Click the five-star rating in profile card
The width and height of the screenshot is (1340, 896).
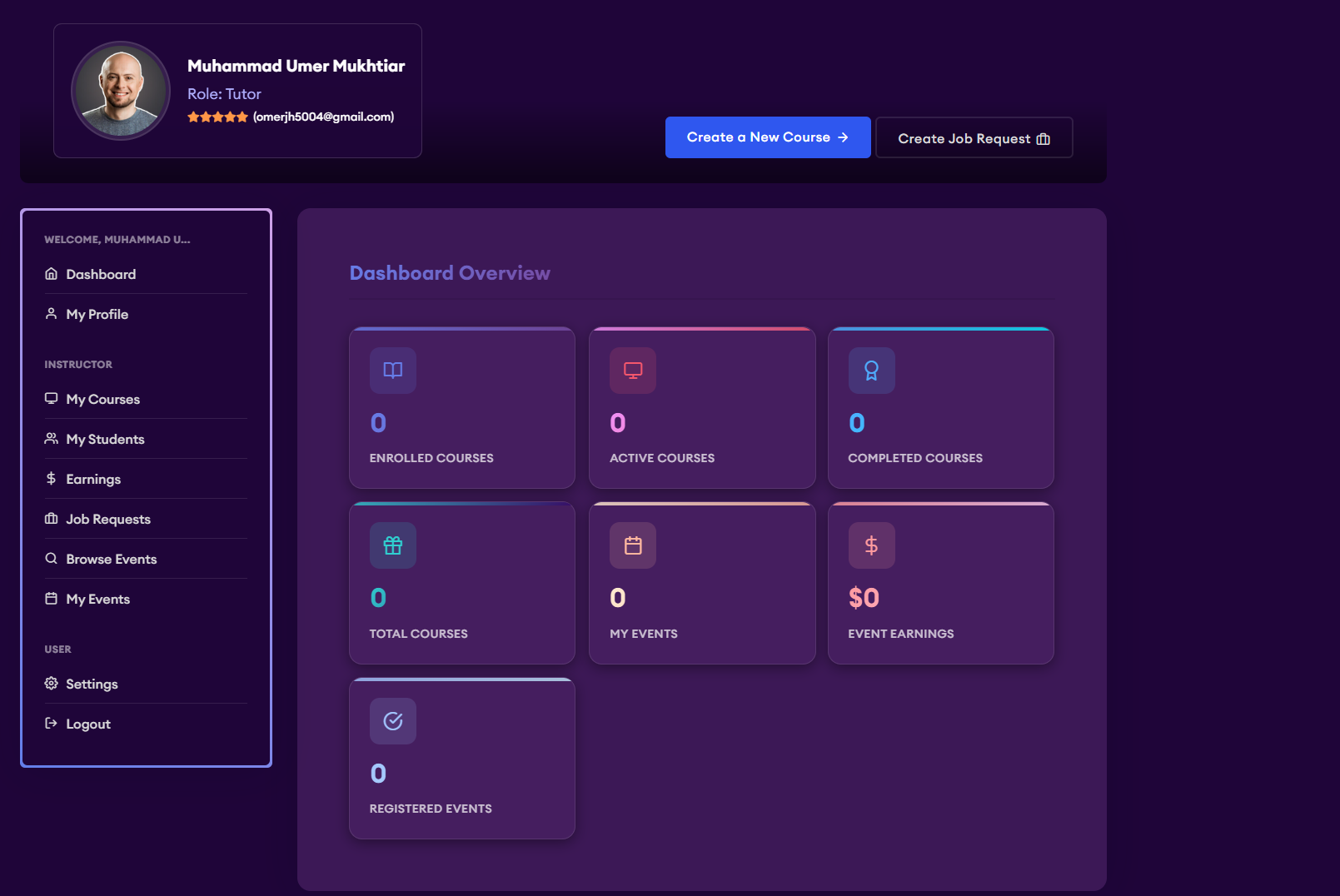coord(217,117)
